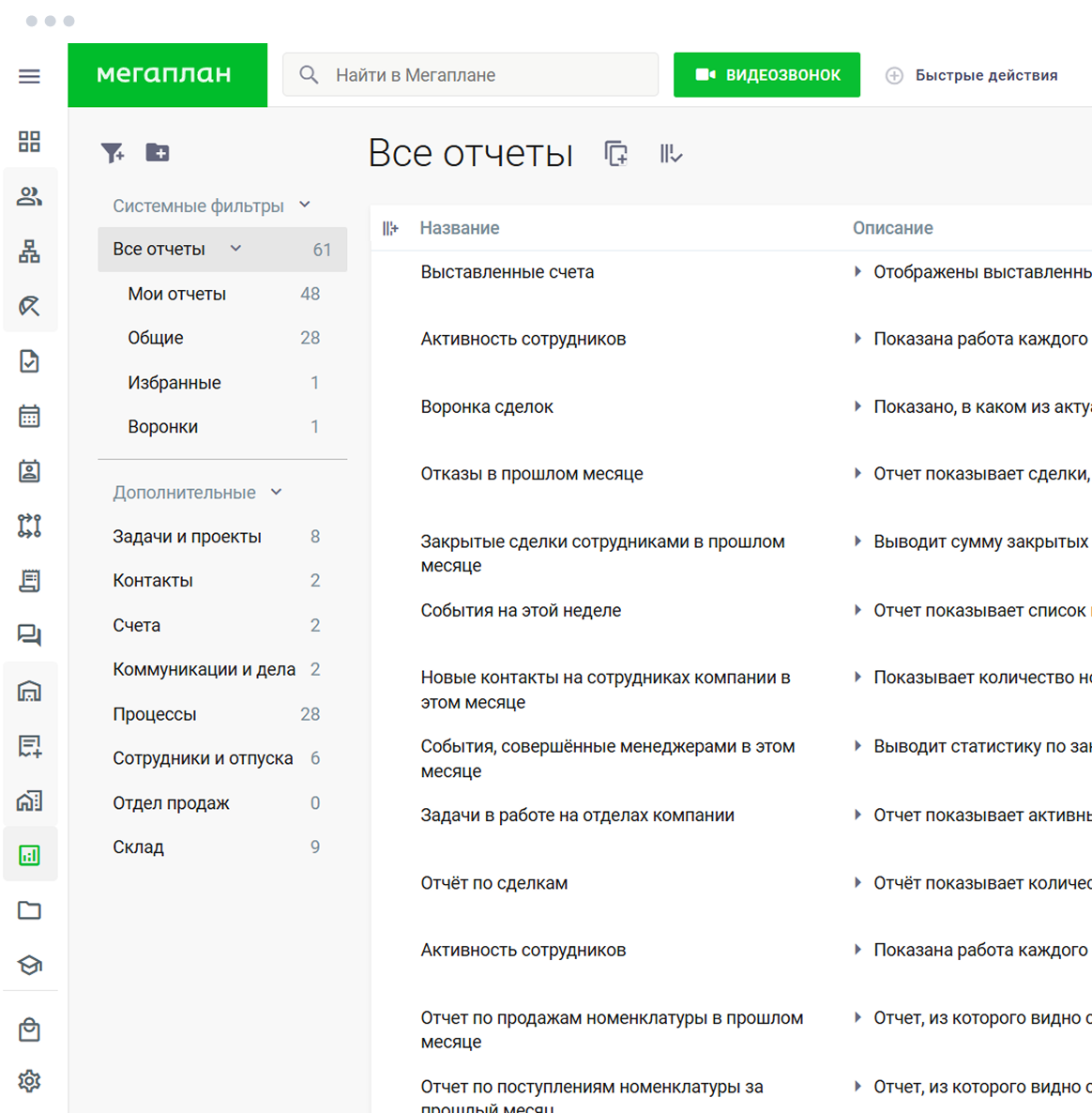Open the Отказы в прошлом месяце report
The width and height of the screenshot is (1092, 1113).
click(x=531, y=474)
